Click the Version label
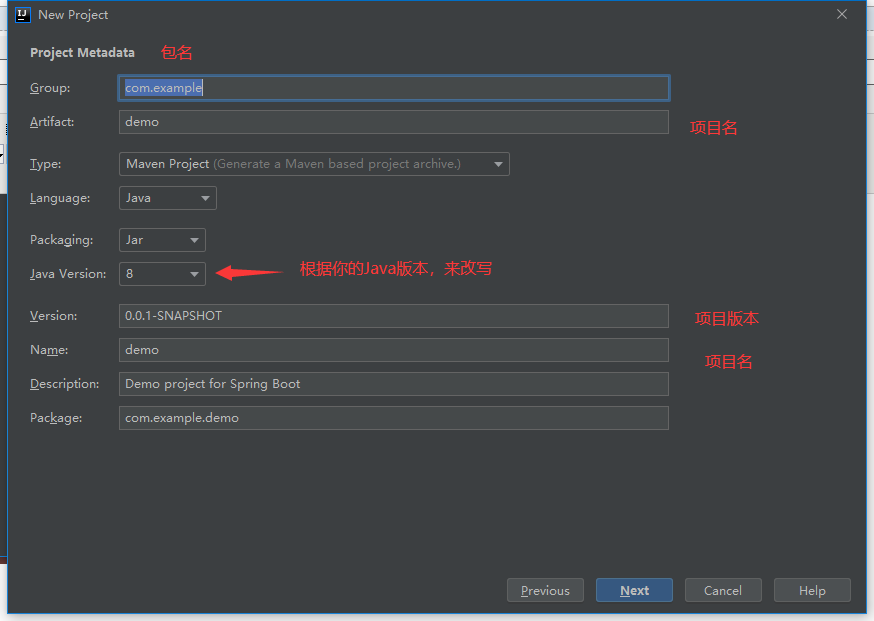This screenshot has width=874, height=621. coord(54,316)
